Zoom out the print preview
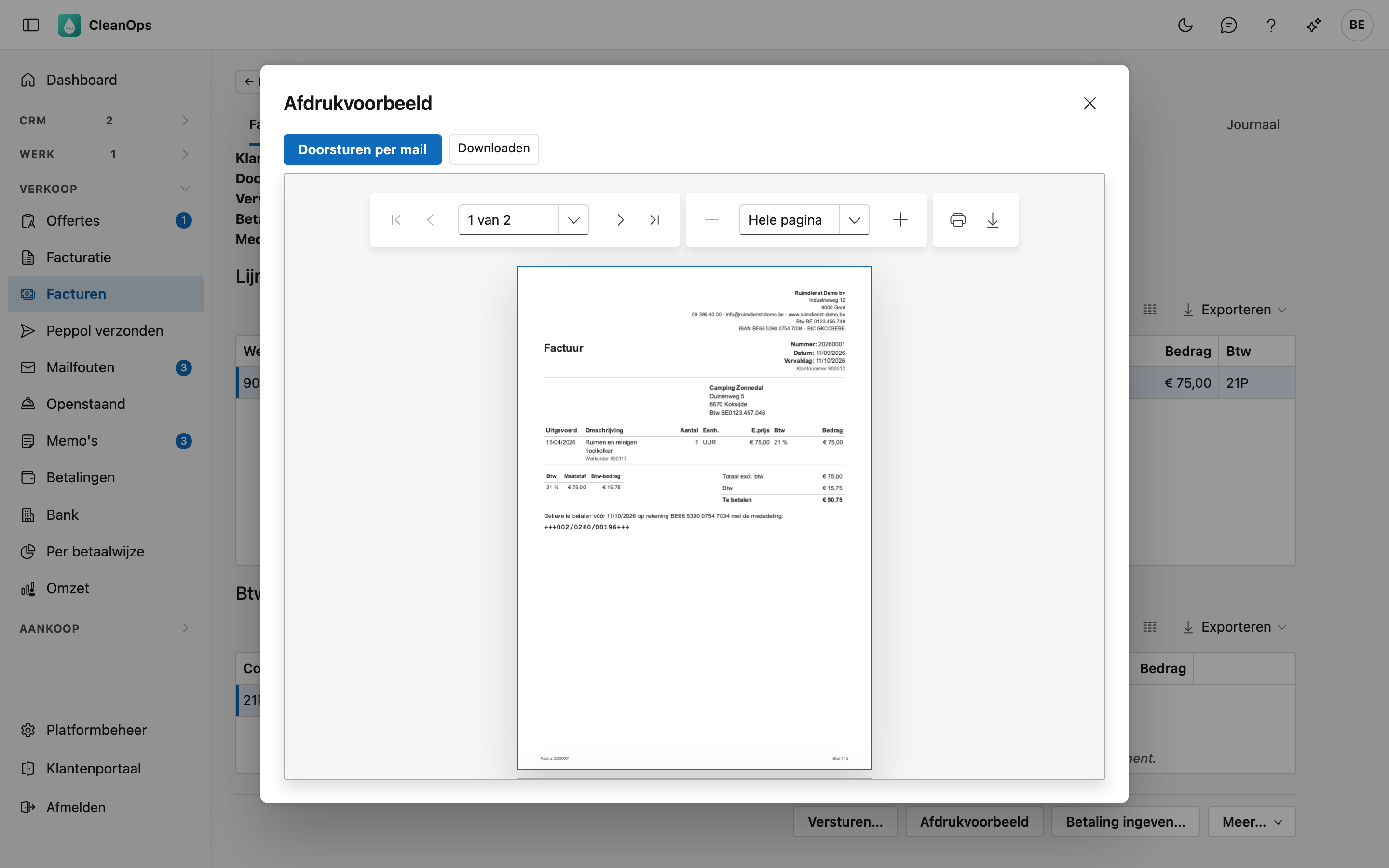1389x868 pixels. [x=712, y=220]
